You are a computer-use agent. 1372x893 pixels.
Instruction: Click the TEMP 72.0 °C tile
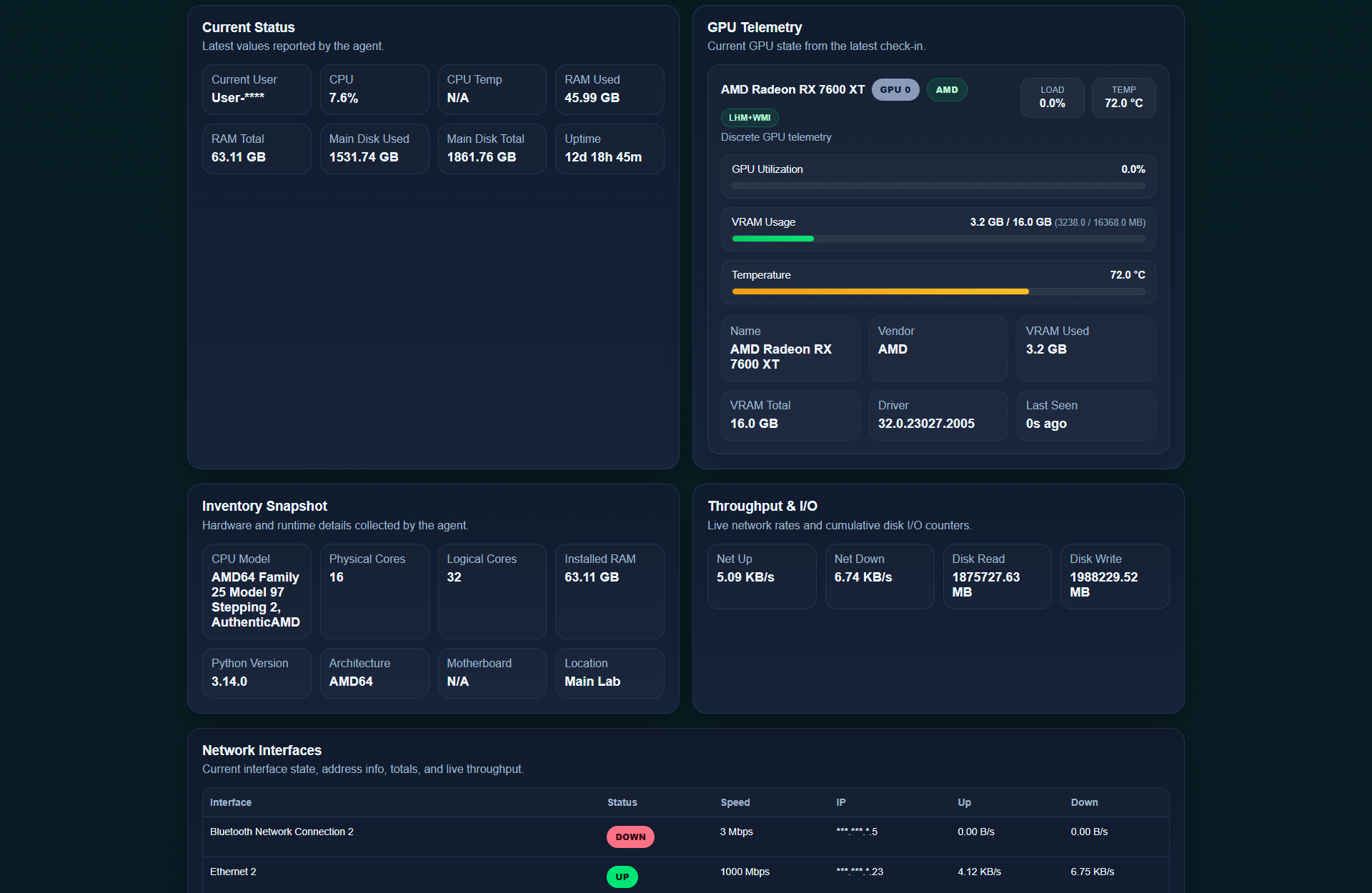(1123, 98)
